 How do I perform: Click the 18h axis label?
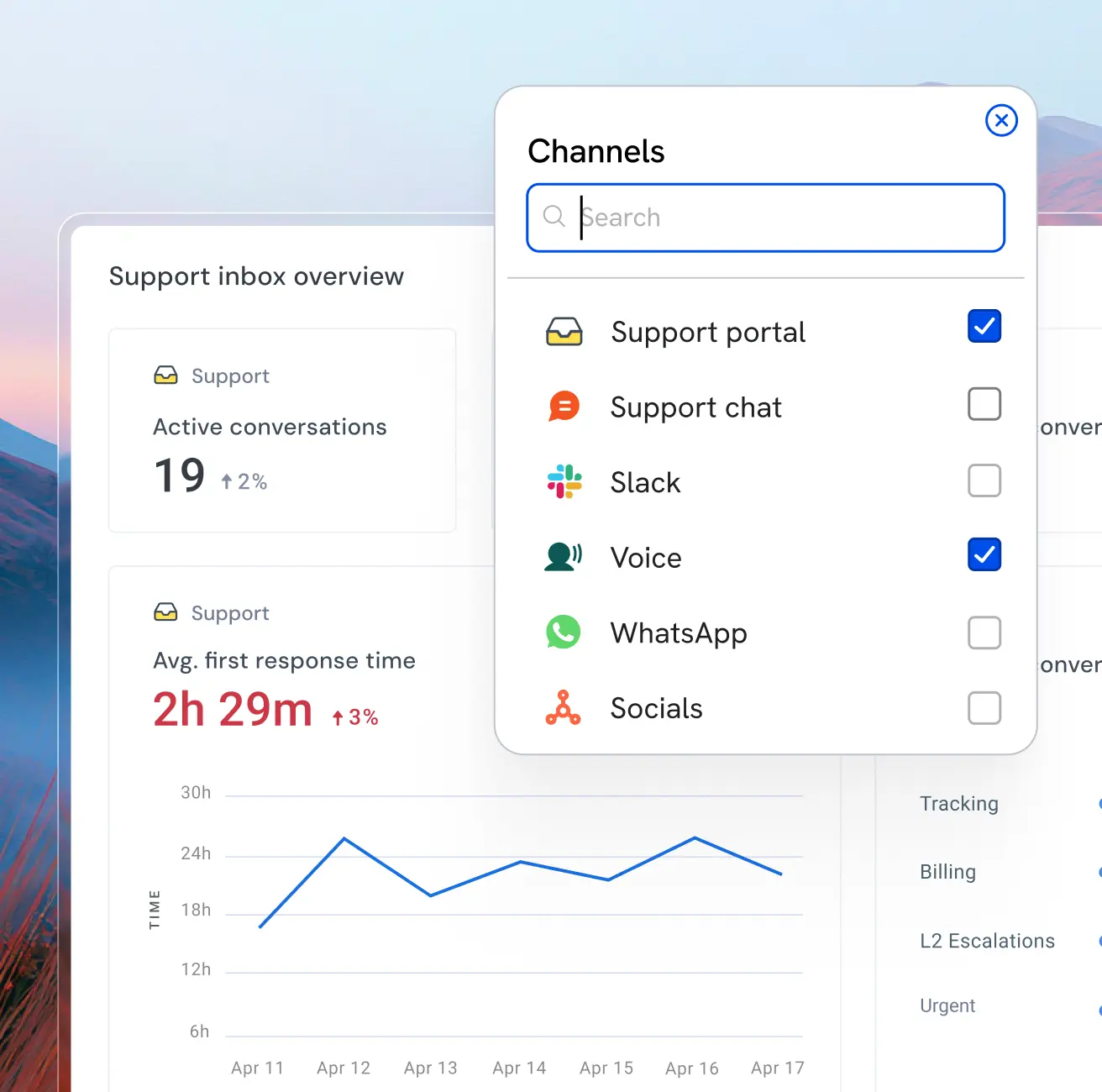coord(196,910)
